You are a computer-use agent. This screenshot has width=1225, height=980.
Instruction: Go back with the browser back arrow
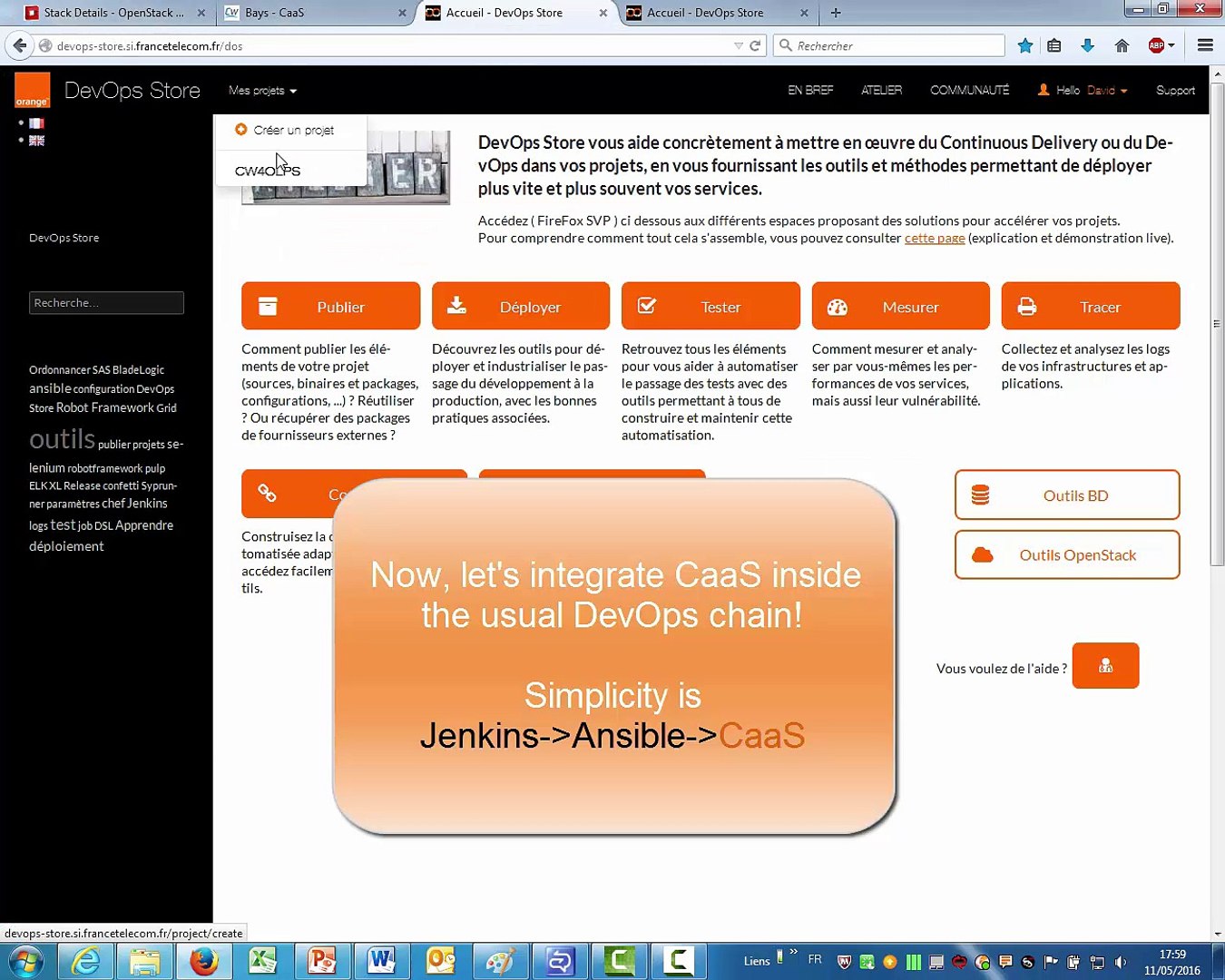click(x=20, y=45)
